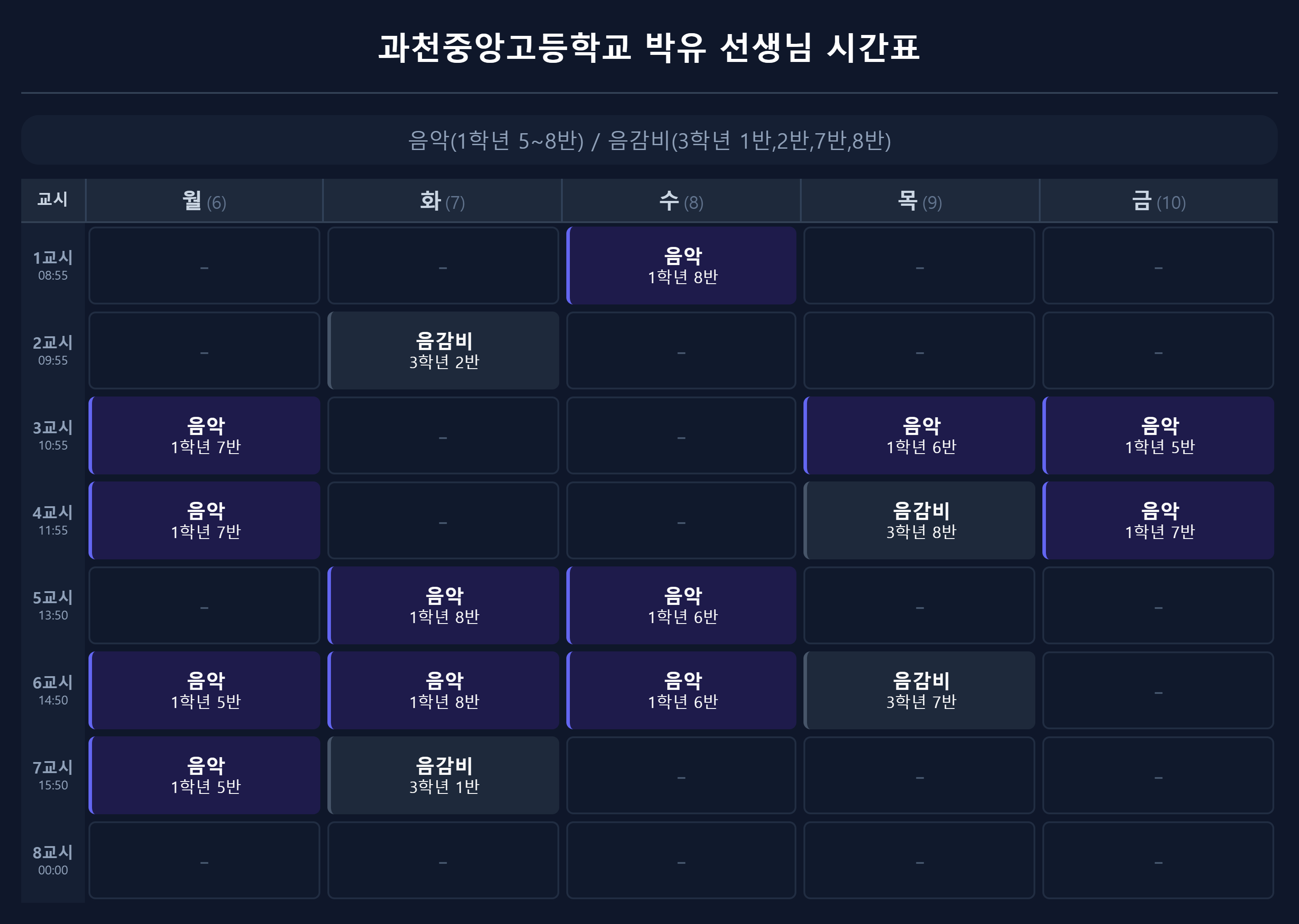Select Monday 6교시 음악 1학년 5반 cell
Image resolution: width=1299 pixels, height=924 pixels.
204,690
